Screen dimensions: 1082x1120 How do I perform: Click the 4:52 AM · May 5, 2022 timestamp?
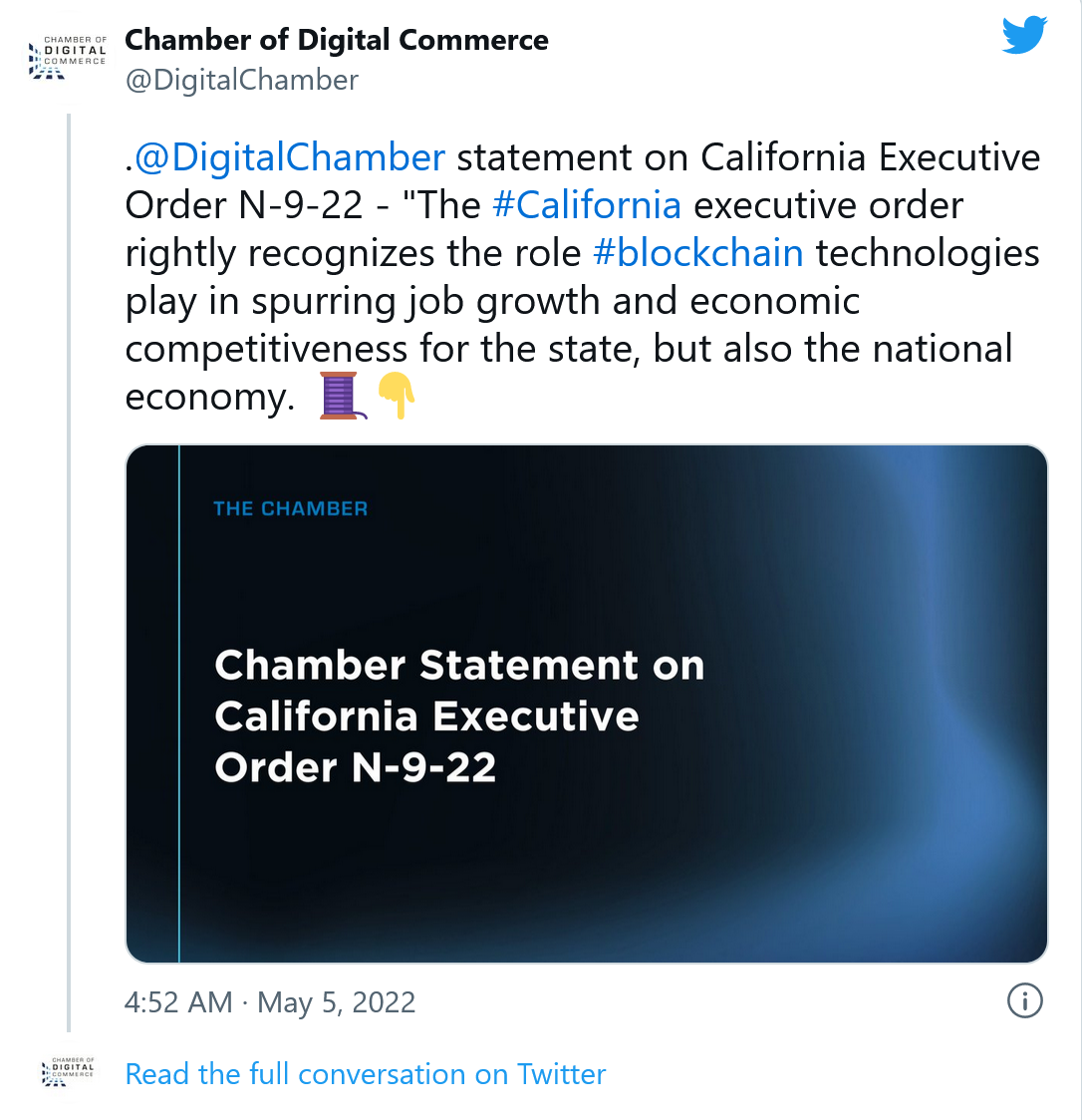269,1001
